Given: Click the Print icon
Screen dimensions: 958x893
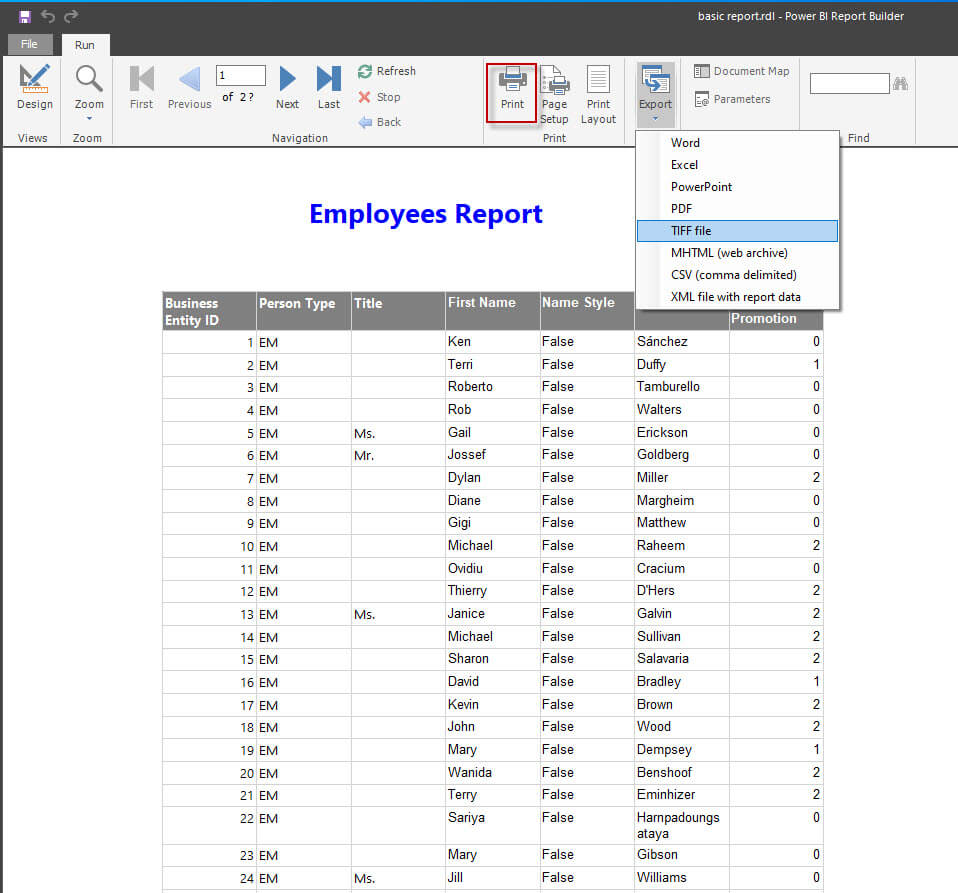Looking at the screenshot, I should tap(512, 88).
